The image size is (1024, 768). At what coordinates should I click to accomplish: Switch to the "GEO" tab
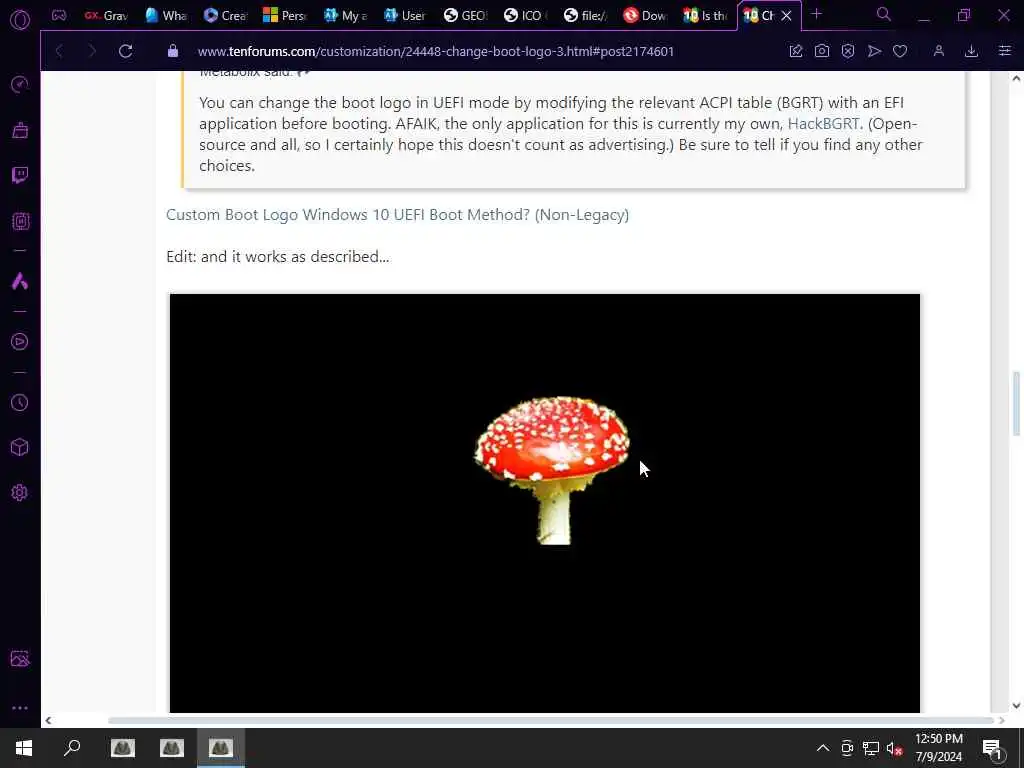(465, 16)
